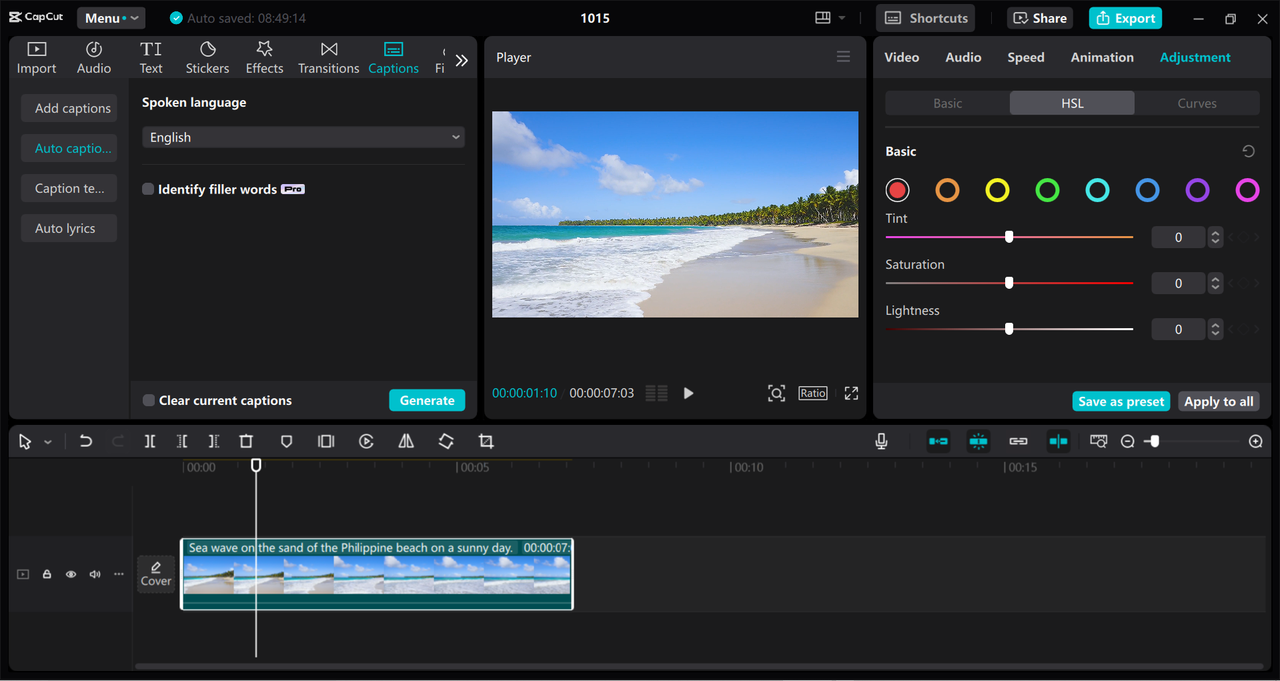Open the aspect Ratio selector
This screenshot has height=681, width=1280.
tap(813, 393)
